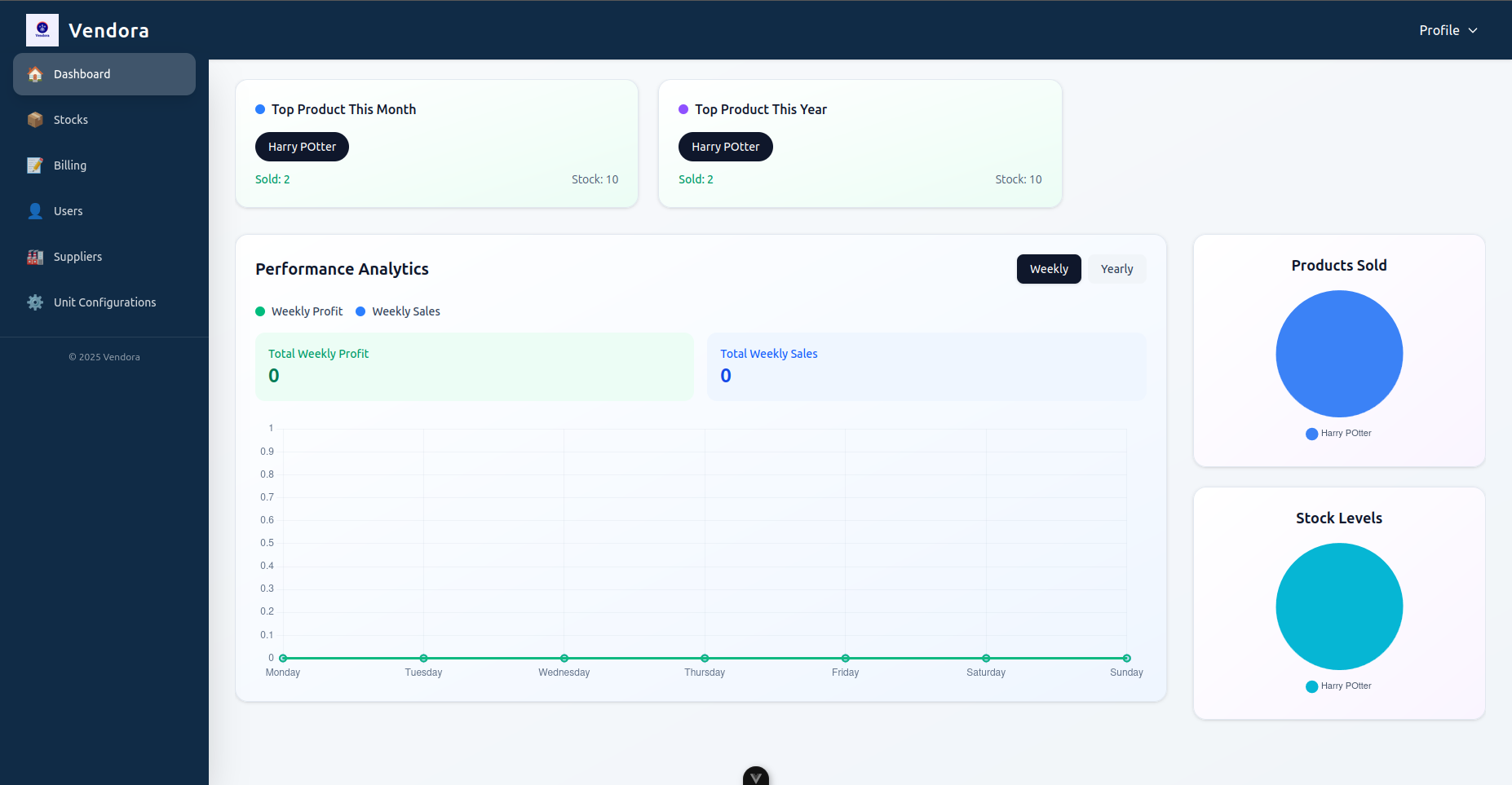Click the purple dot beside Top Product This Year

pos(683,109)
